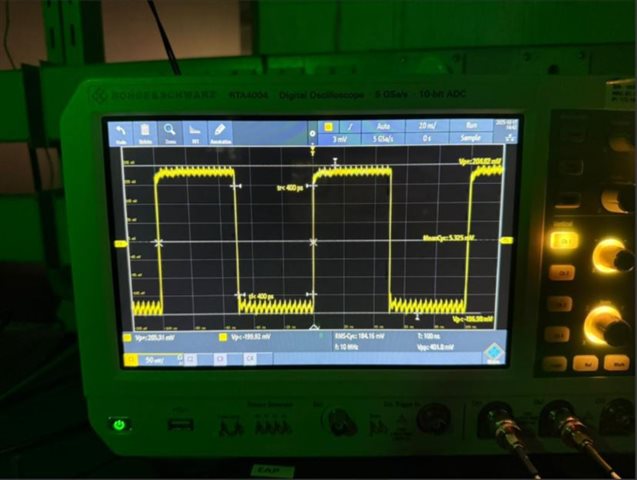Viewport: 637px width, 480px height.
Task: Tap the trigger position marker atop the grid
Action: 312,151
